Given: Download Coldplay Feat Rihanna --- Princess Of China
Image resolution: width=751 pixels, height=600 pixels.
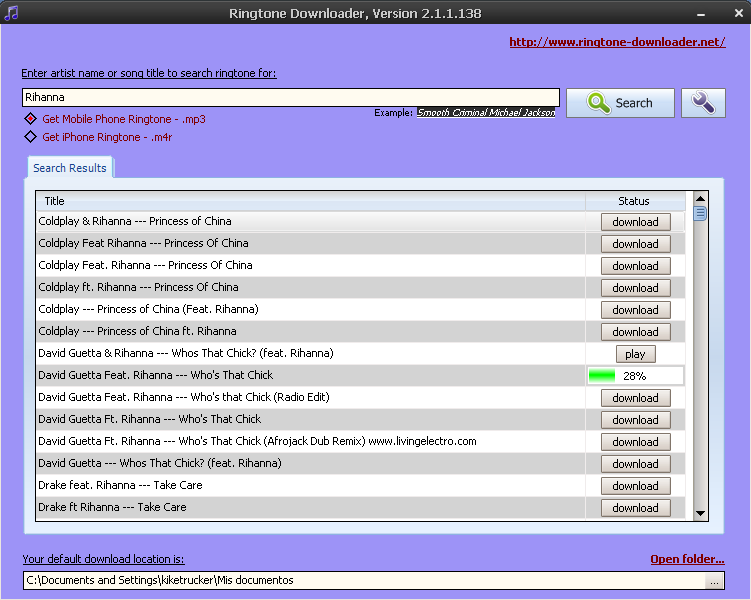Looking at the screenshot, I should click(636, 244).
